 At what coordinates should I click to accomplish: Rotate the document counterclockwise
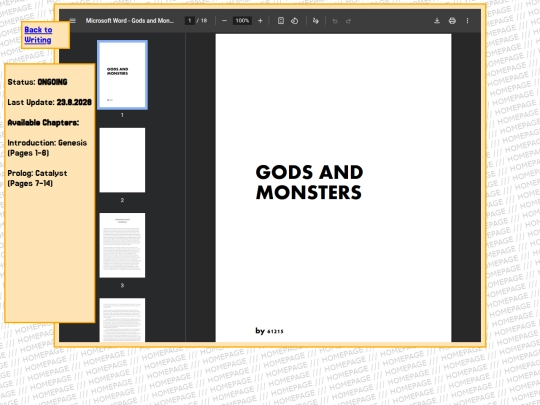(x=294, y=21)
